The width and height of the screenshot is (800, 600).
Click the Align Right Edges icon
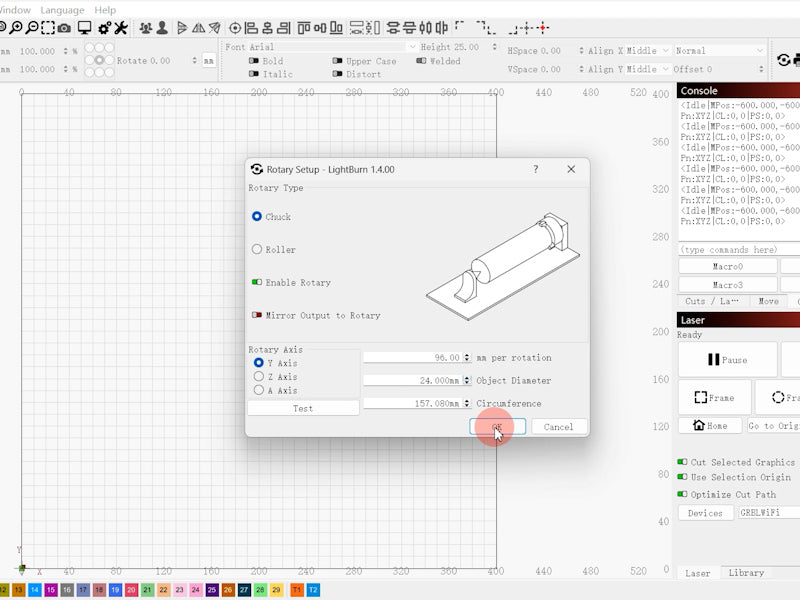pyautogui.click(x=284, y=28)
